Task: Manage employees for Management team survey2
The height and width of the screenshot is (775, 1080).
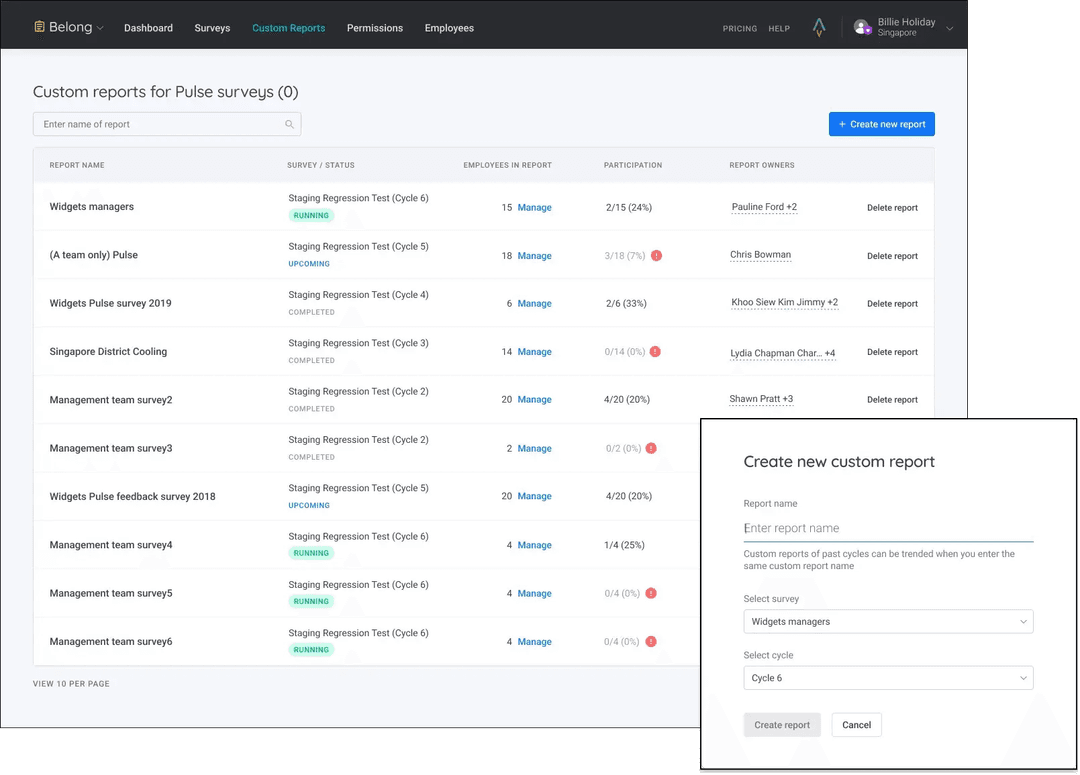Action: click(534, 400)
